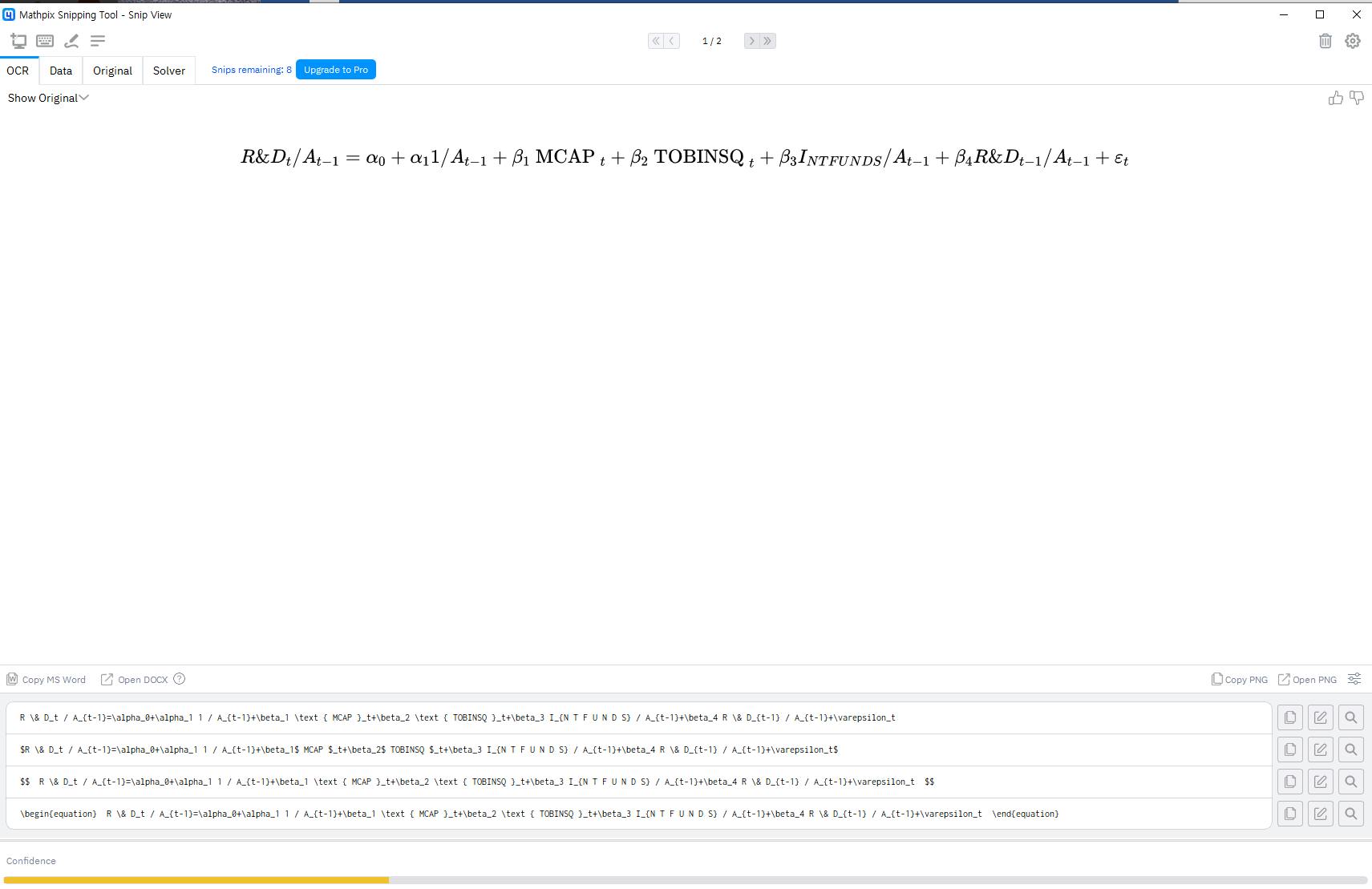Select the \begin{equation} LaTeX text row
This screenshot has width=1372, height=889.
(639, 814)
